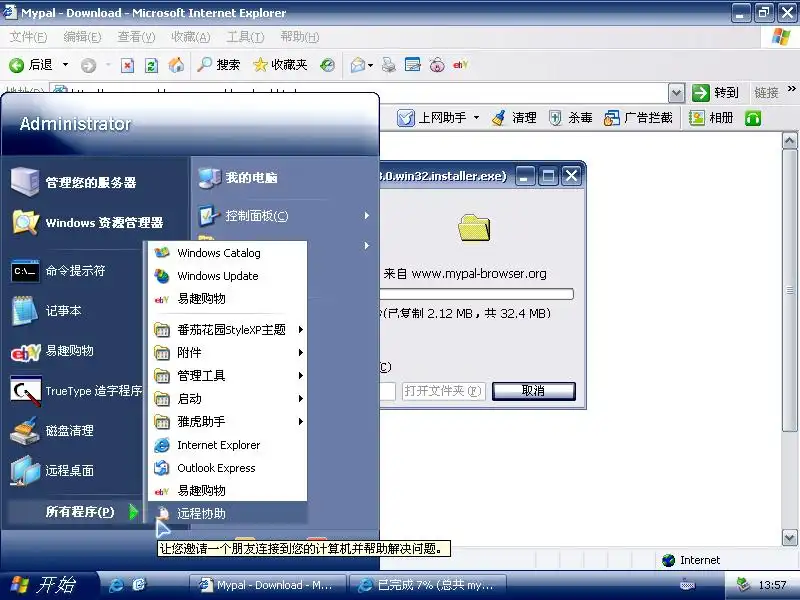This screenshot has height=600, width=800.
Task: Click the green headset icon in toolbar
Action: click(x=753, y=118)
